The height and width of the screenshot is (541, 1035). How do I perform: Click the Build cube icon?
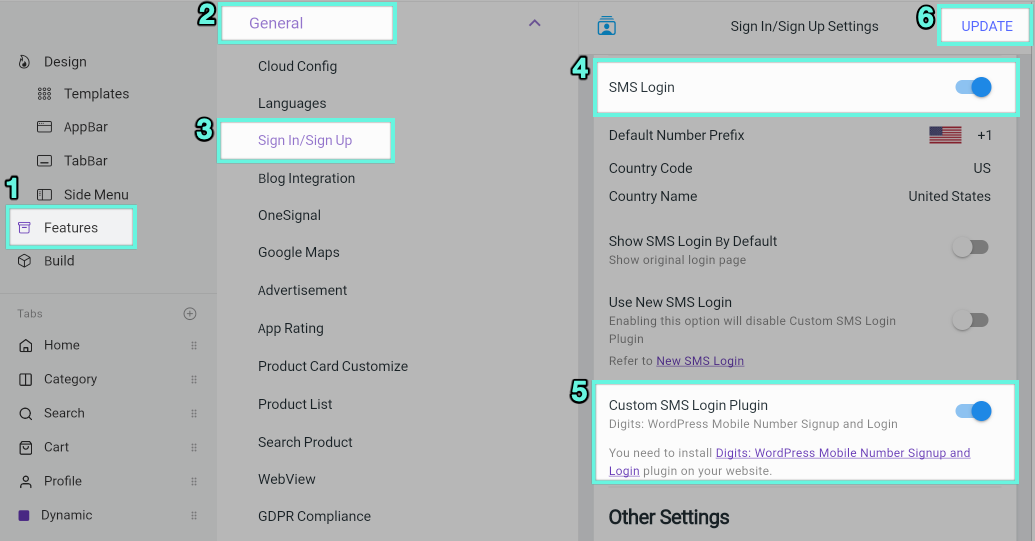(x=25, y=261)
